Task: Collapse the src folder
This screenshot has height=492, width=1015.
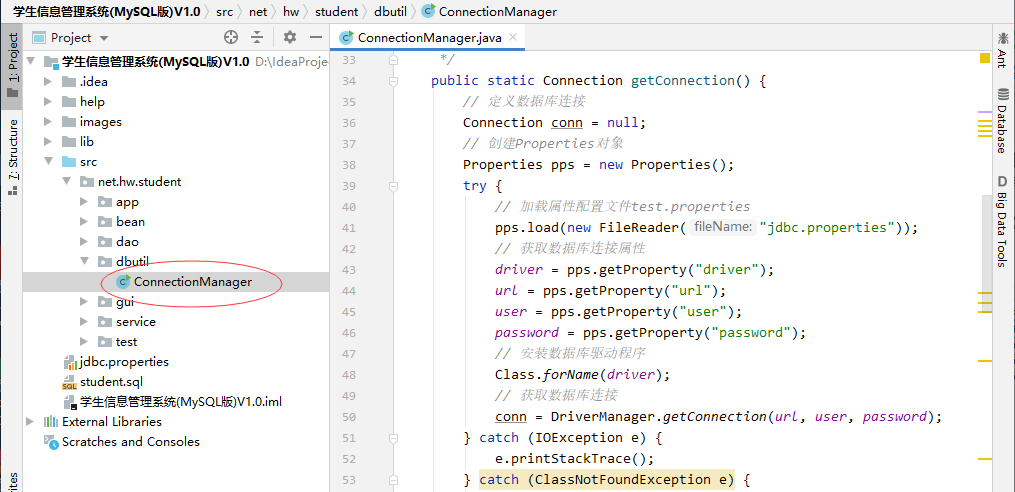Action: [x=48, y=162]
